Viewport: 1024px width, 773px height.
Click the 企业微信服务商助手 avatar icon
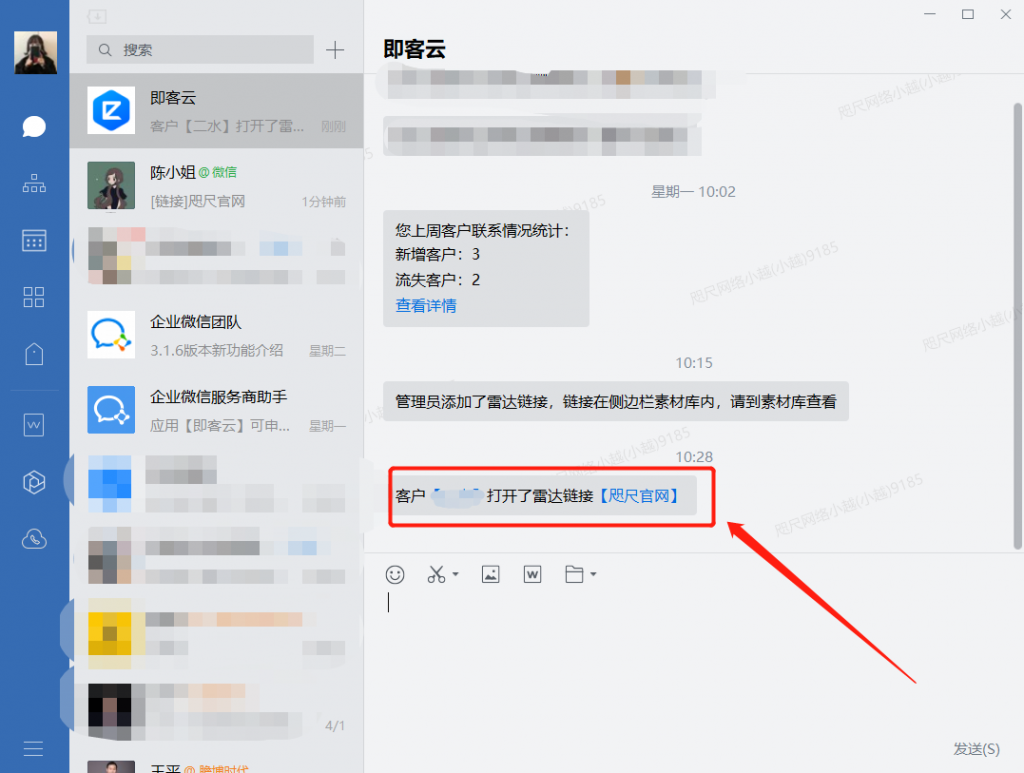[111, 410]
